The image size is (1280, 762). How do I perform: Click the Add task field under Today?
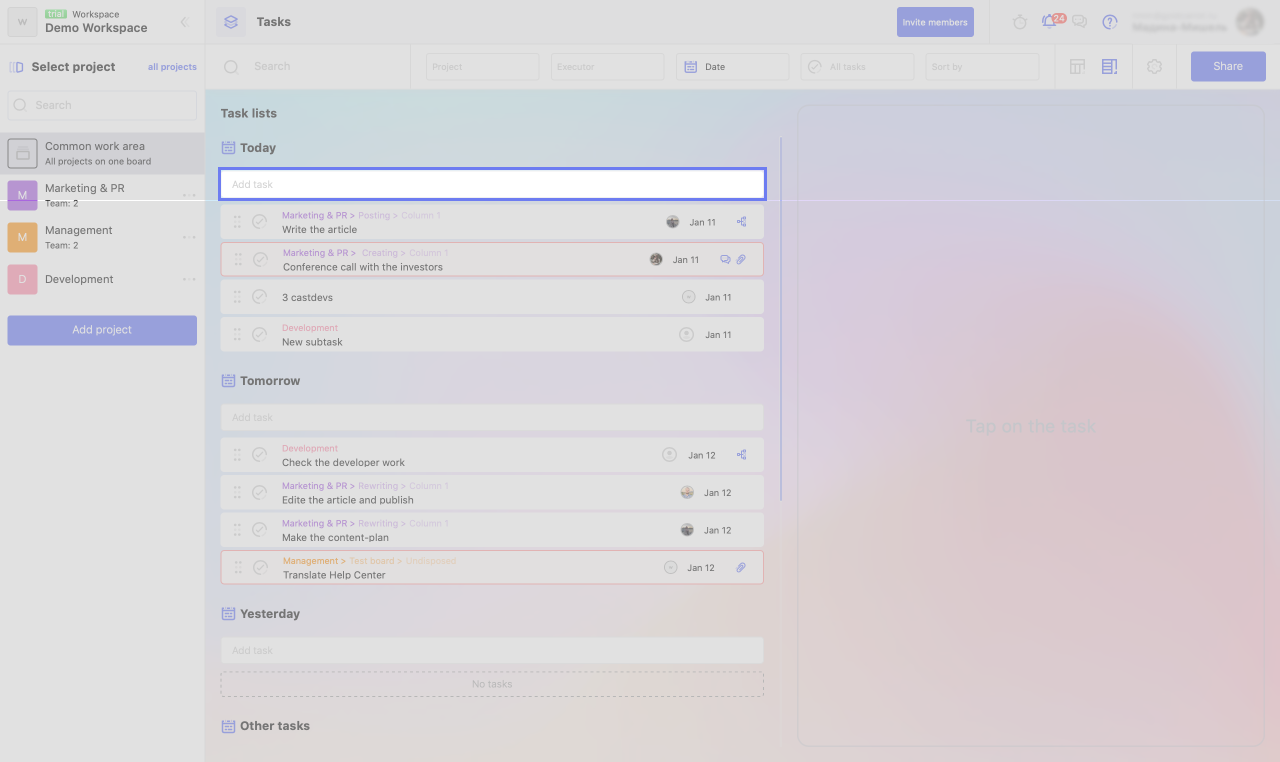tap(492, 184)
